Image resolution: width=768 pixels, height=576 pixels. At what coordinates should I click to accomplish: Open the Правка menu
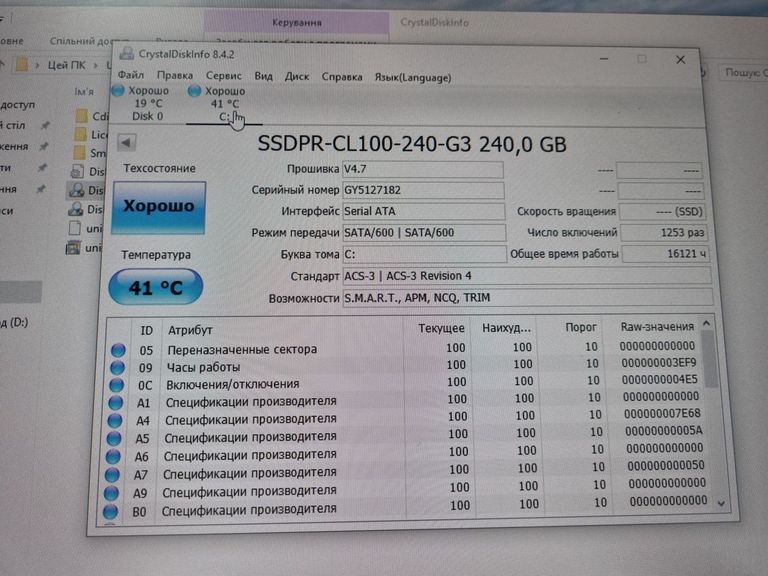click(x=175, y=75)
